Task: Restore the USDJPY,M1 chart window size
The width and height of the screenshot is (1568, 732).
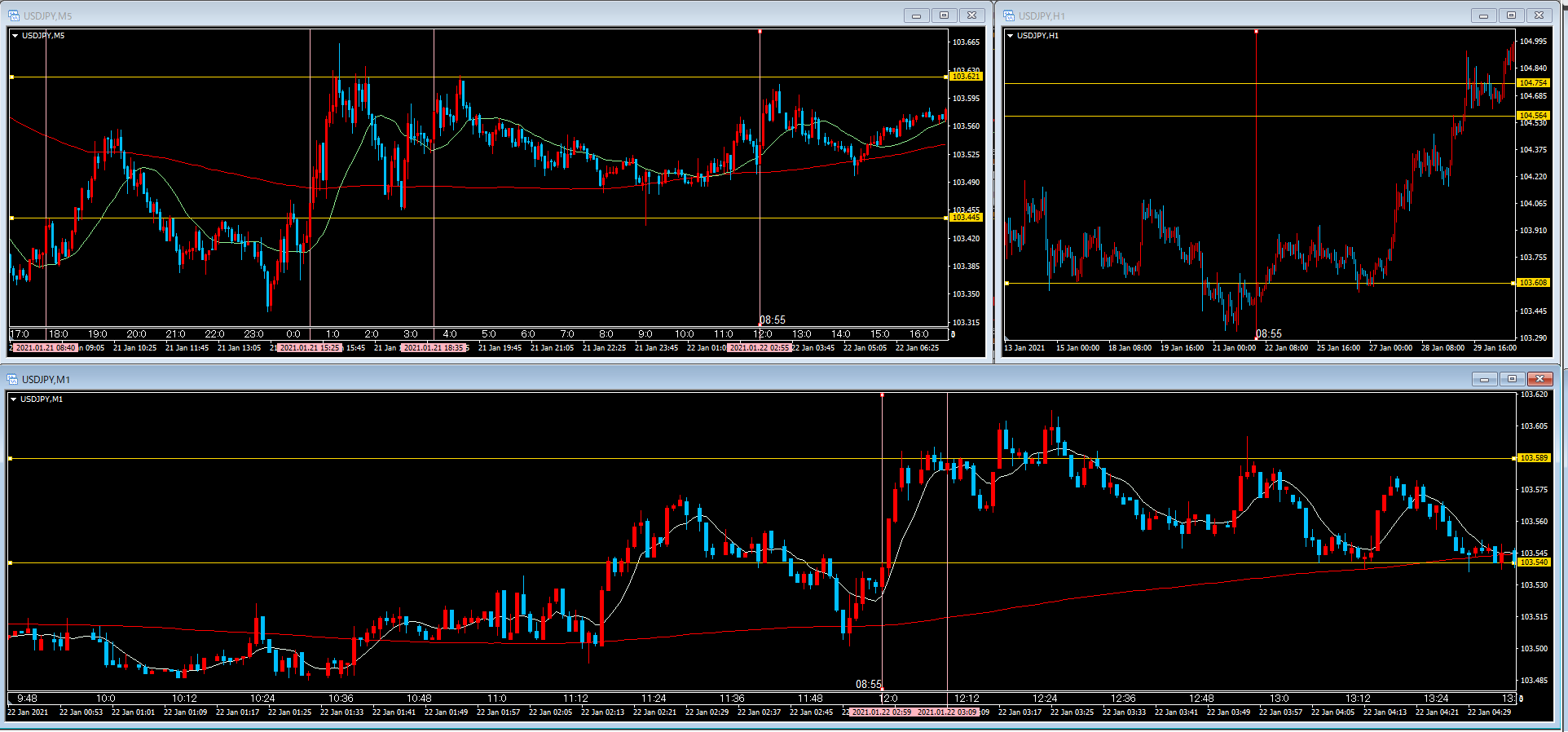Action: (1512, 379)
